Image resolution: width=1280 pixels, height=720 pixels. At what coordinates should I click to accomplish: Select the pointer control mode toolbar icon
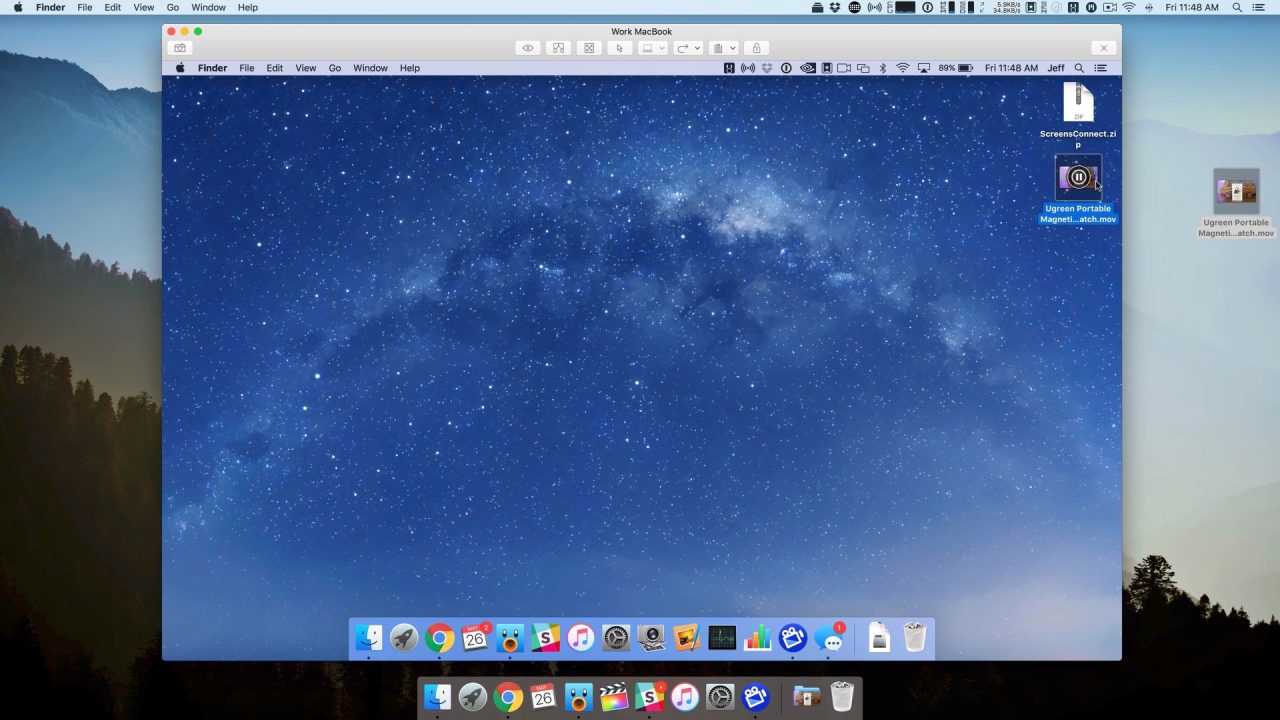click(x=619, y=48)
